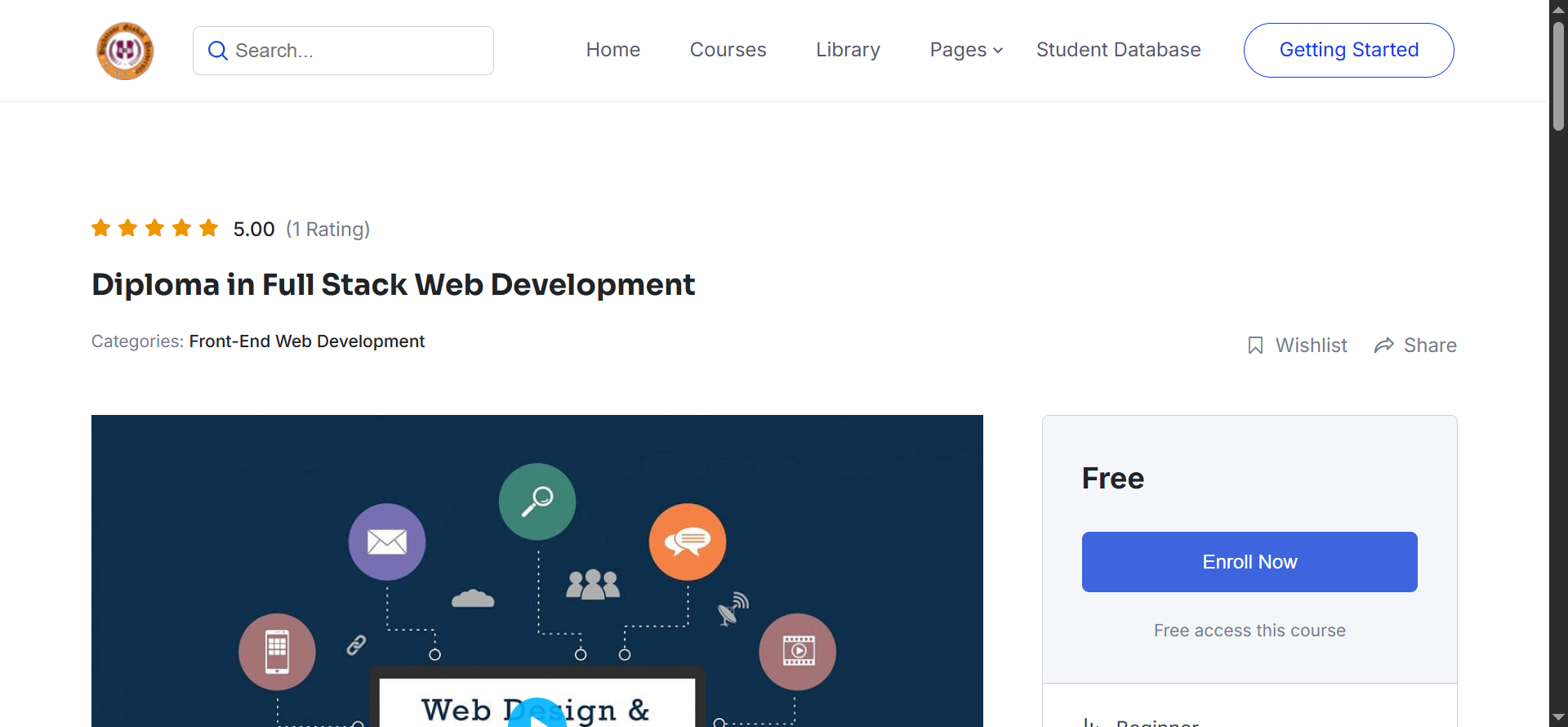
Task: Open the Home menu item
Action: pyautogui.click(x=612, y=50)
